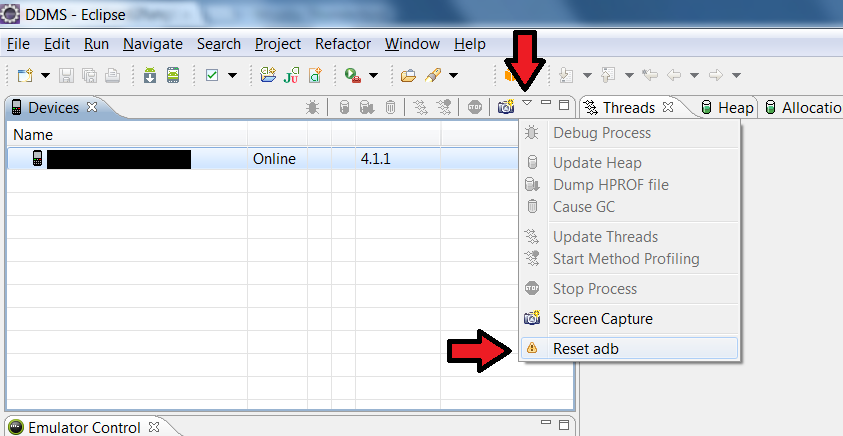Select the Emulator Control tab

tap(83, 428)
